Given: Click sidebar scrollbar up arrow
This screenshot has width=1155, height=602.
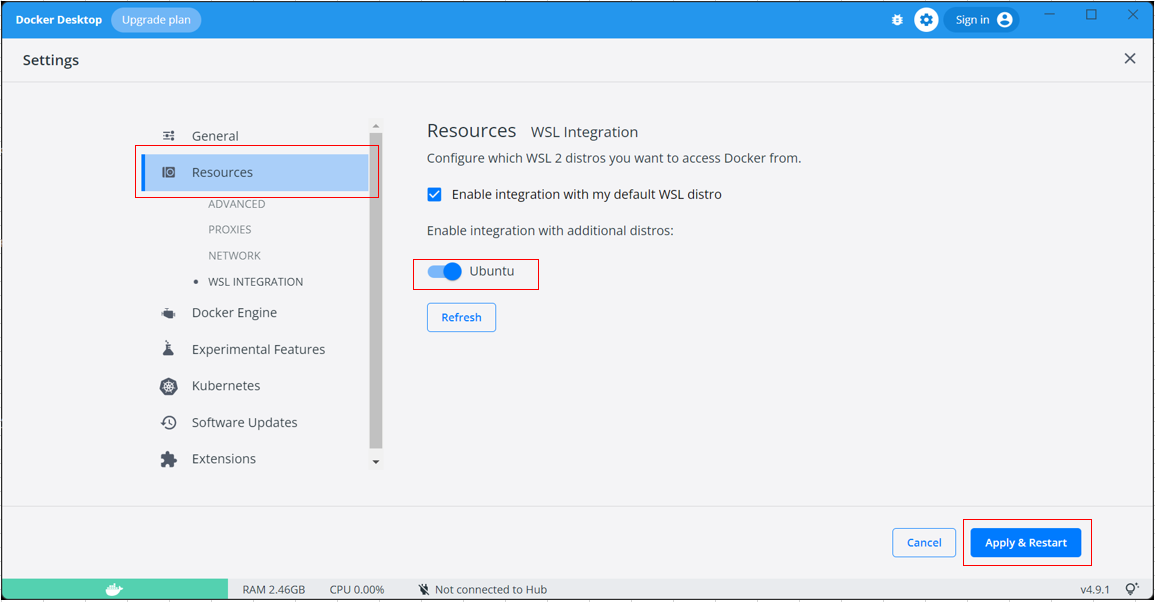Looking at the screenshot, I should point(376,126).
